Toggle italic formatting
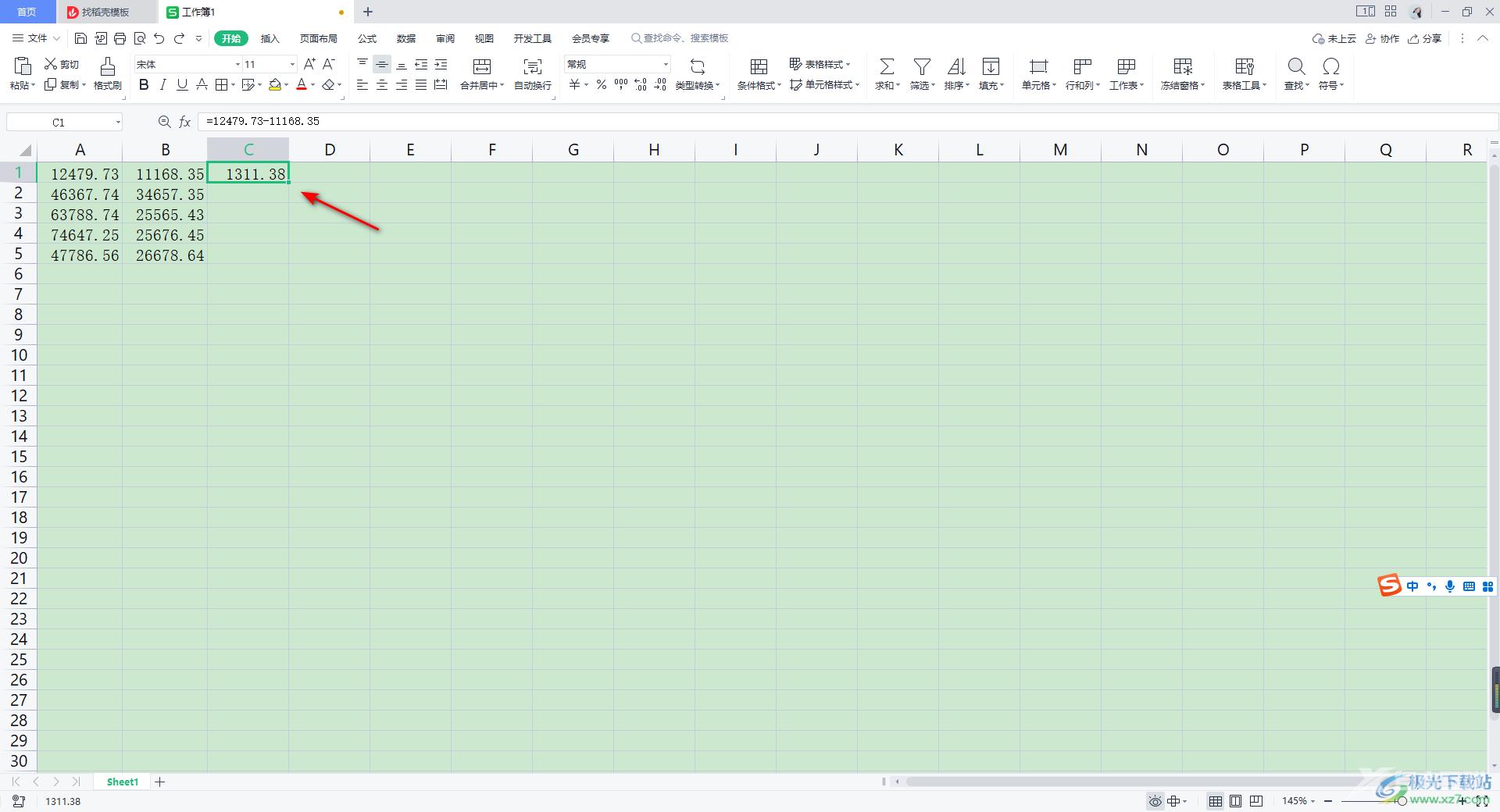The image size is (1500, 812). [162, 84]
